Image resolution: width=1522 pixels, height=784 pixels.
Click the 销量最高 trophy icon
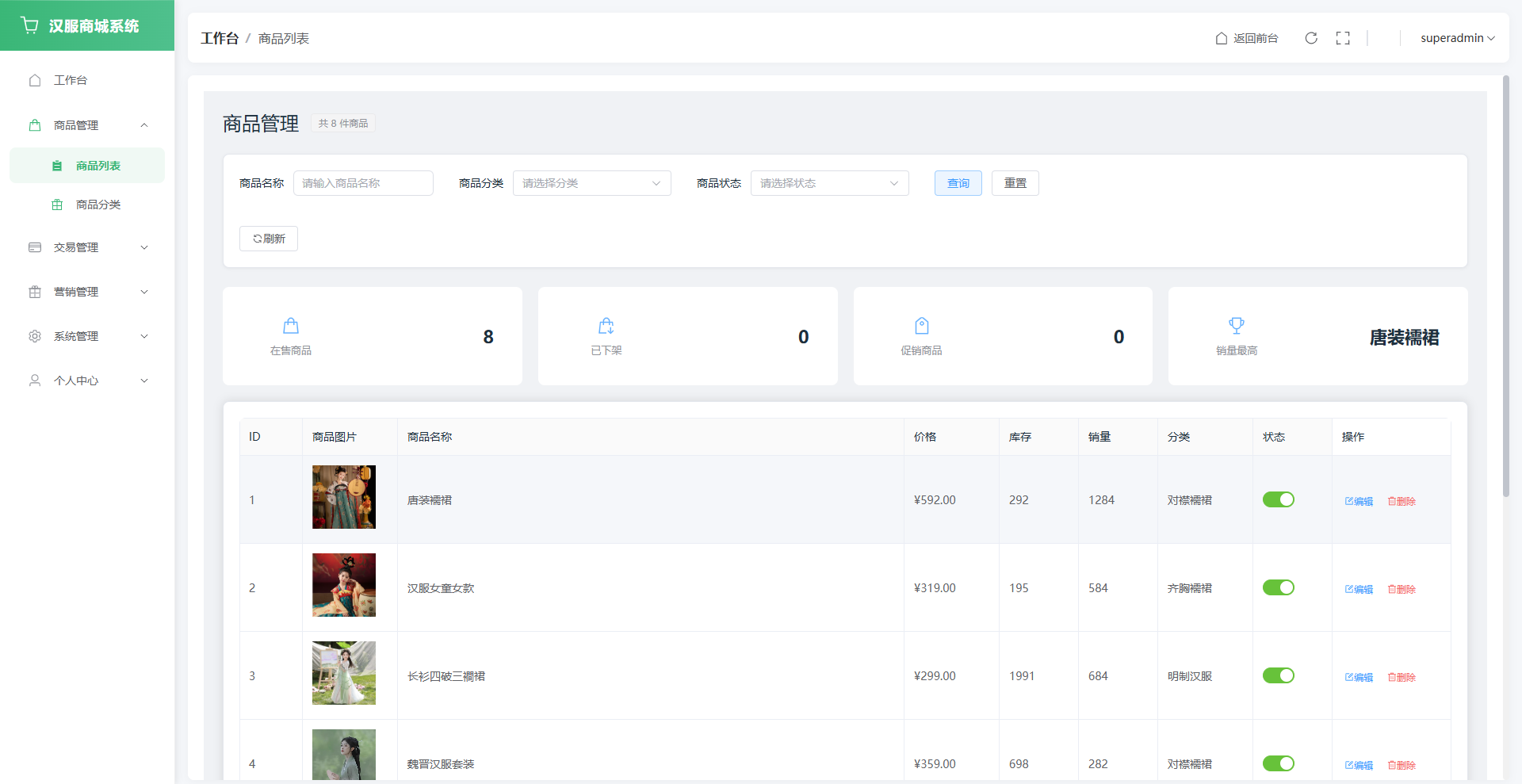coord(1237,326)
